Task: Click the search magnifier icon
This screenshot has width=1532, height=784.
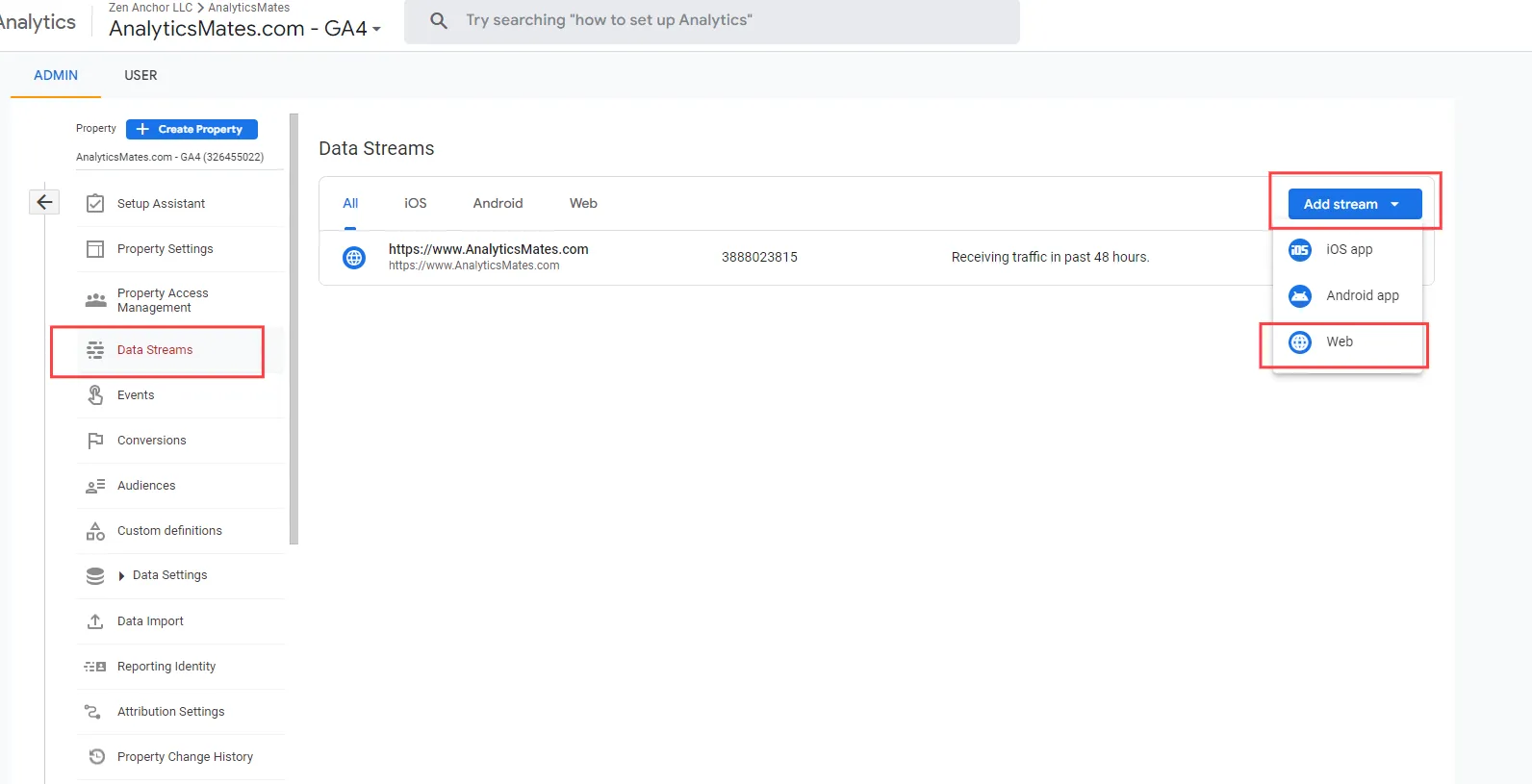Action: pyautogui.click(x=439, y=20)
